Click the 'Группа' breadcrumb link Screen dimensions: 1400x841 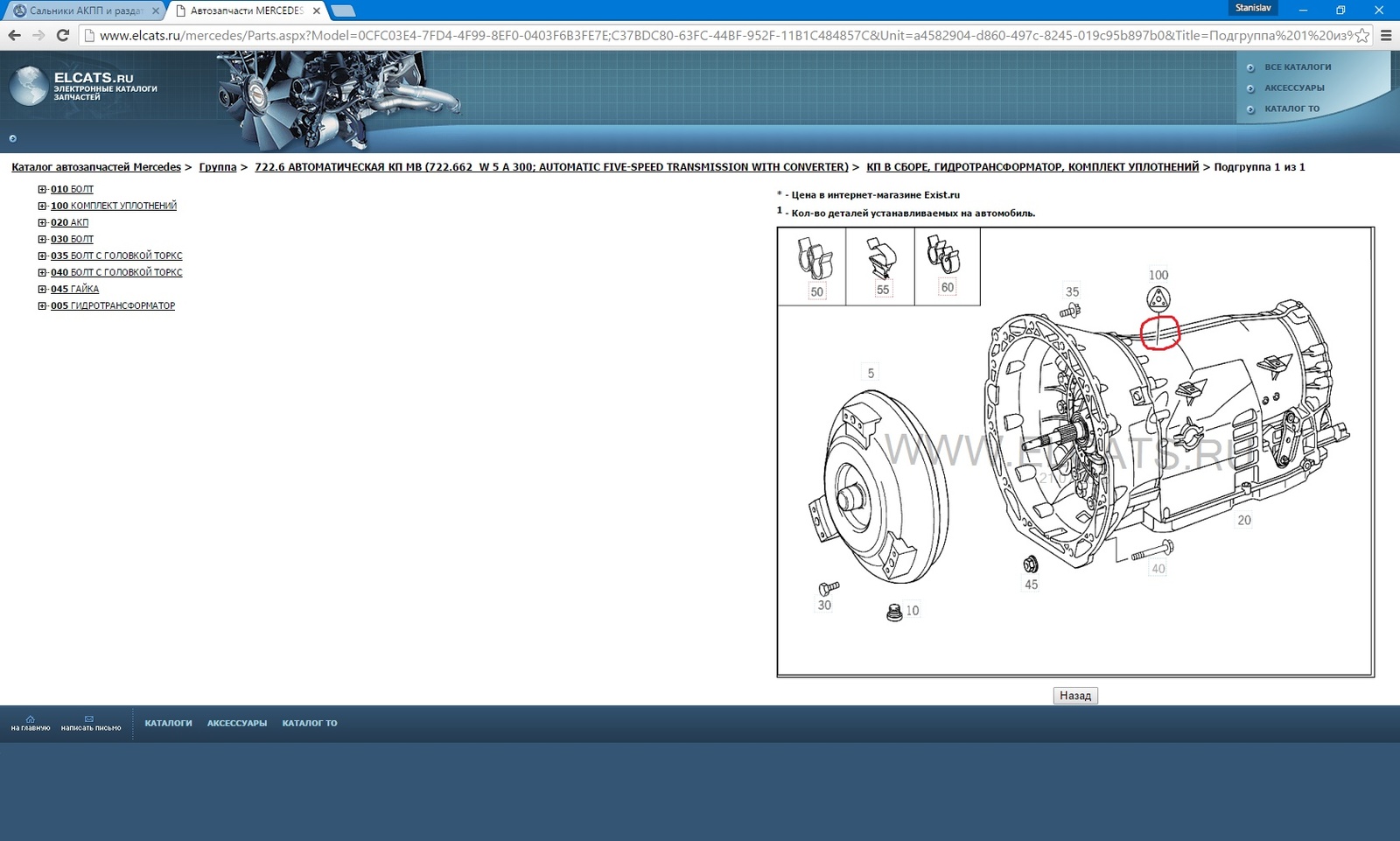point(218,166)
